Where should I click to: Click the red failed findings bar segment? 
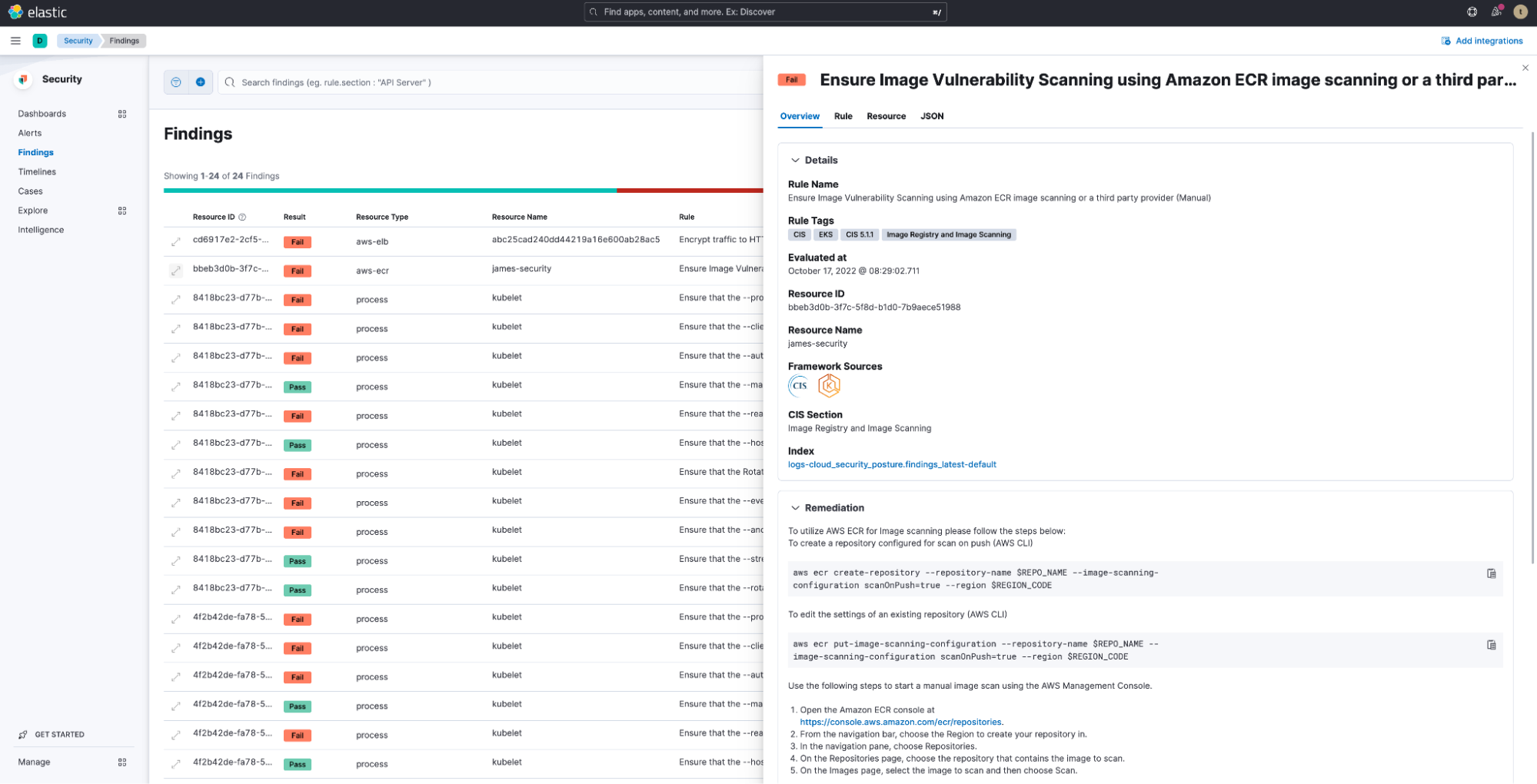pos(690,191)
